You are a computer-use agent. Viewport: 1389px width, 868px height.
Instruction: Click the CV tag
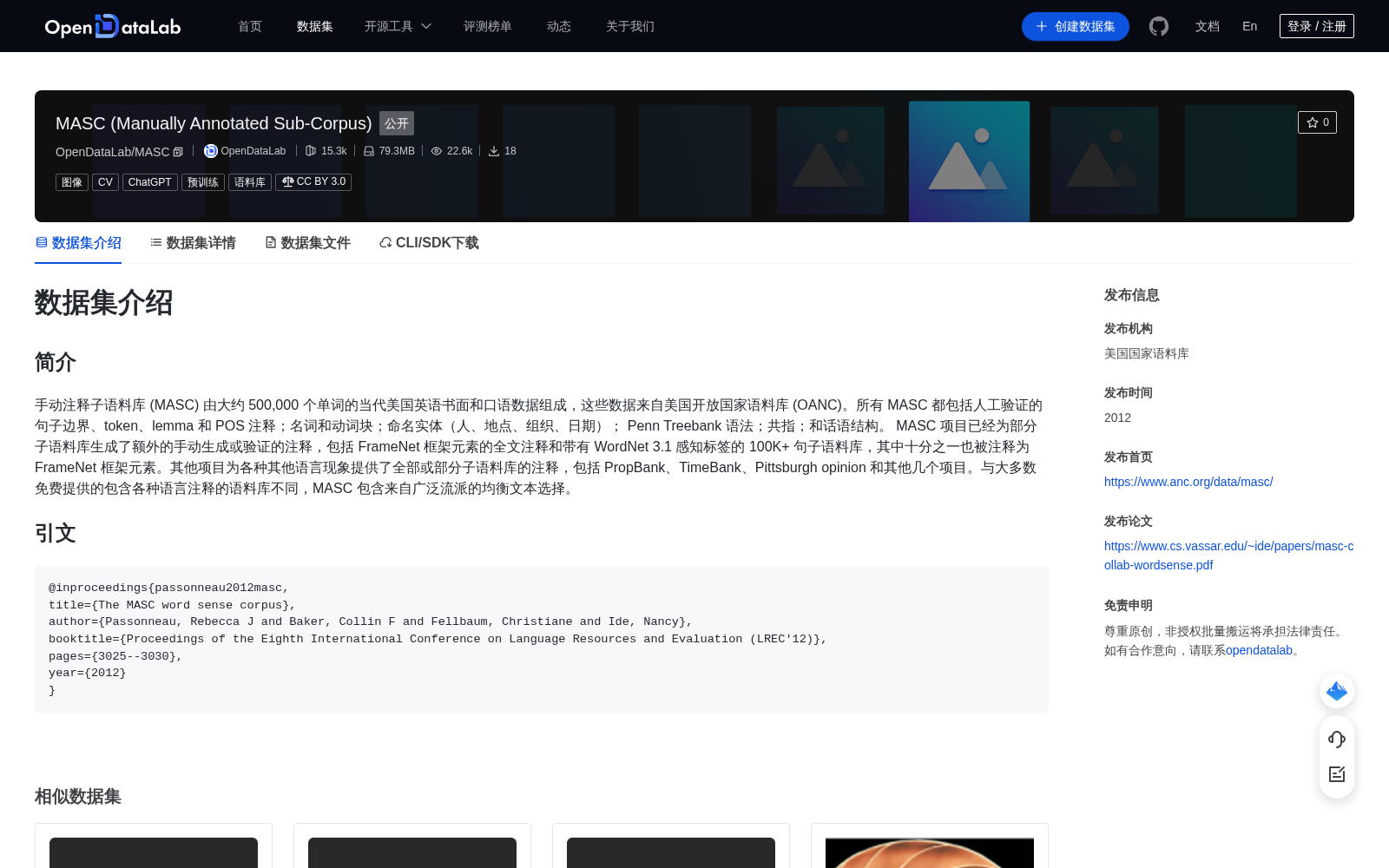point(105,182)
